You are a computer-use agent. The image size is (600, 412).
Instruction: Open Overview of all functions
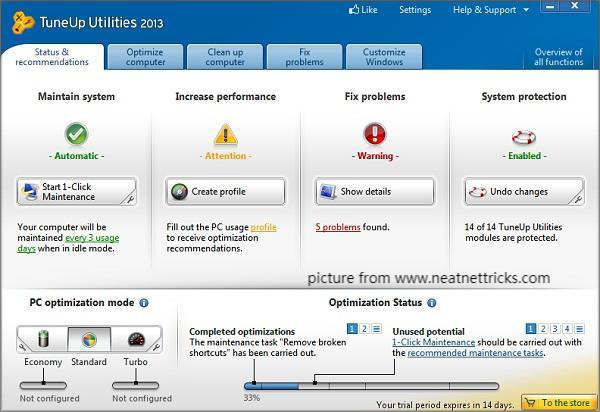click(x=559, y=57)
